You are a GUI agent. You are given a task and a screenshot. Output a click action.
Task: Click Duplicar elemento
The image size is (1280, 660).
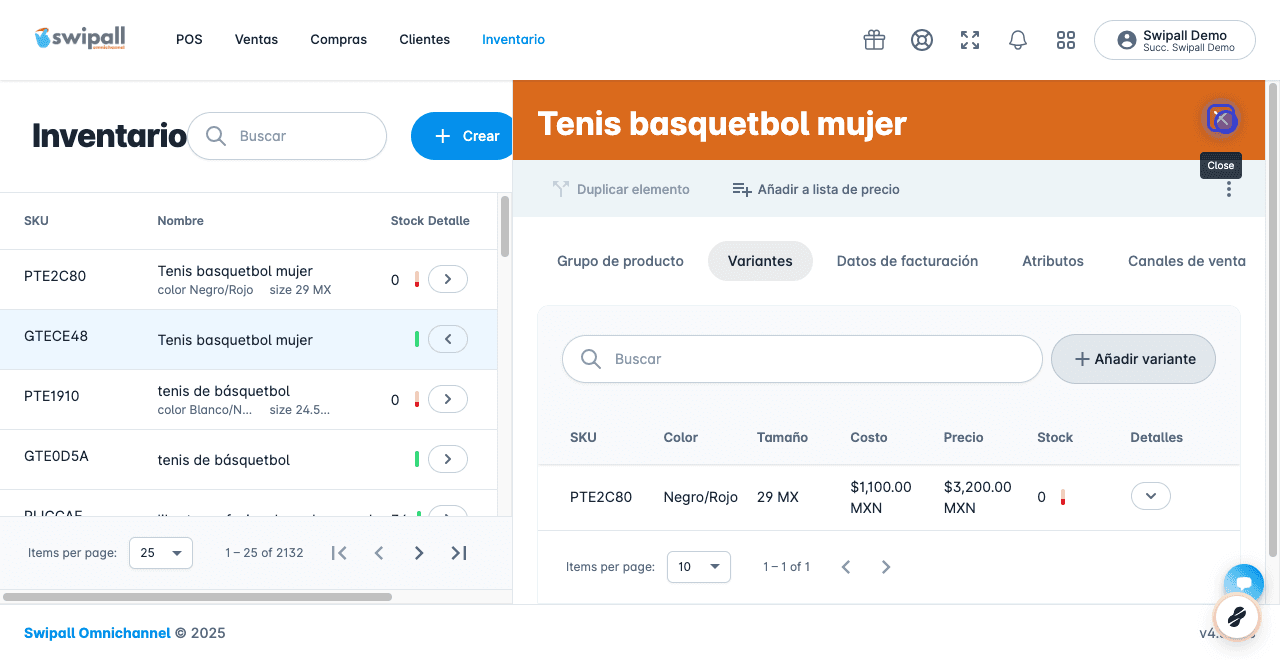click(x=621, y=189)
